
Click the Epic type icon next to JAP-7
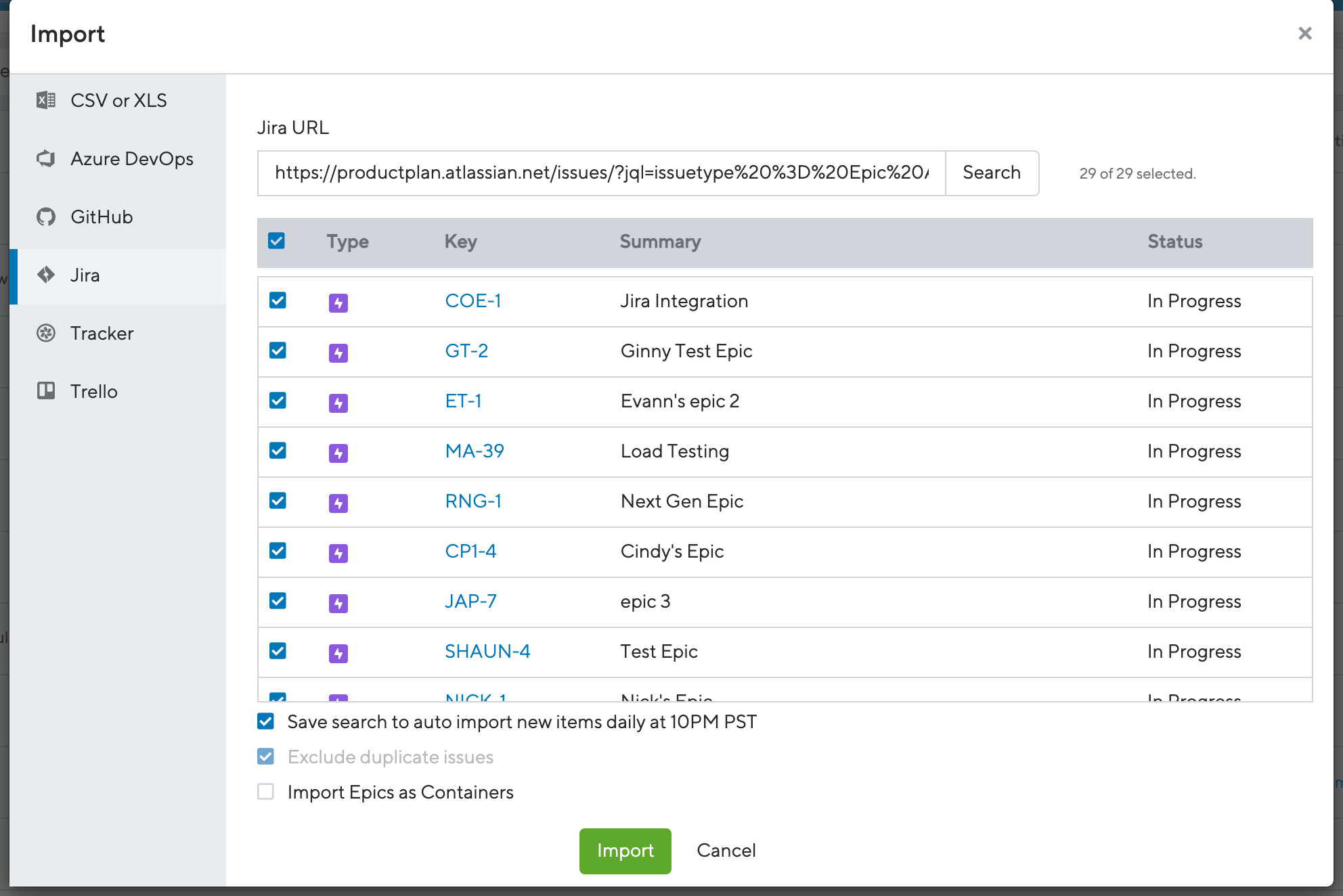[x=338, y=603]
